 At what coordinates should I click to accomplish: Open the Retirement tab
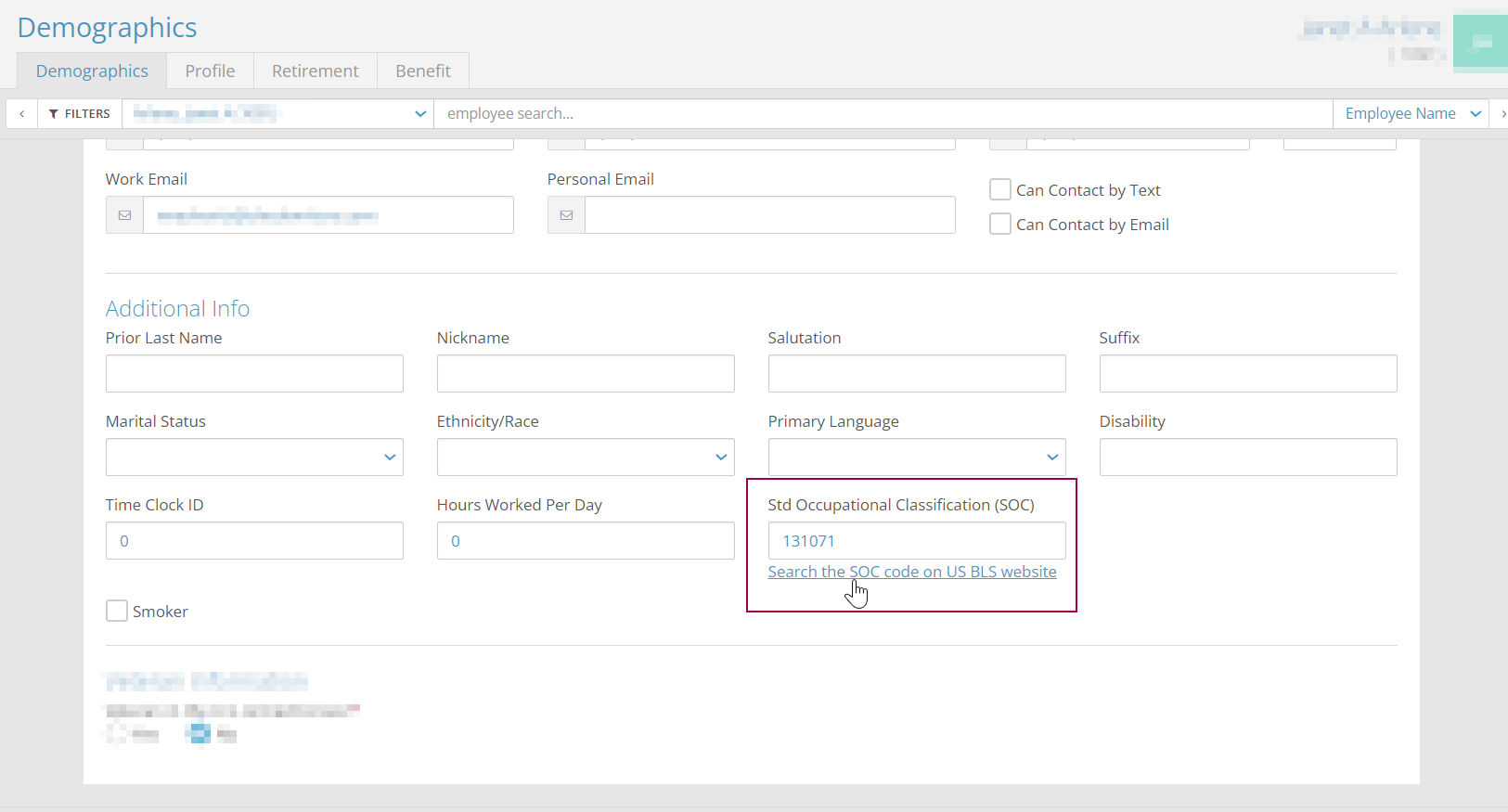coord(315,71)
